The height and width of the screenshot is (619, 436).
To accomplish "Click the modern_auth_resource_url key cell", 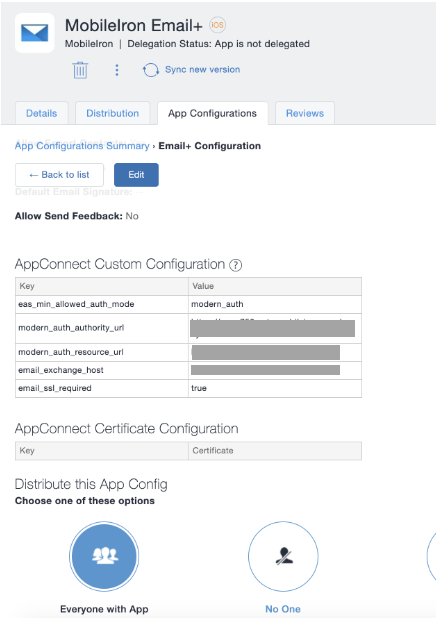I will [102, 352].
